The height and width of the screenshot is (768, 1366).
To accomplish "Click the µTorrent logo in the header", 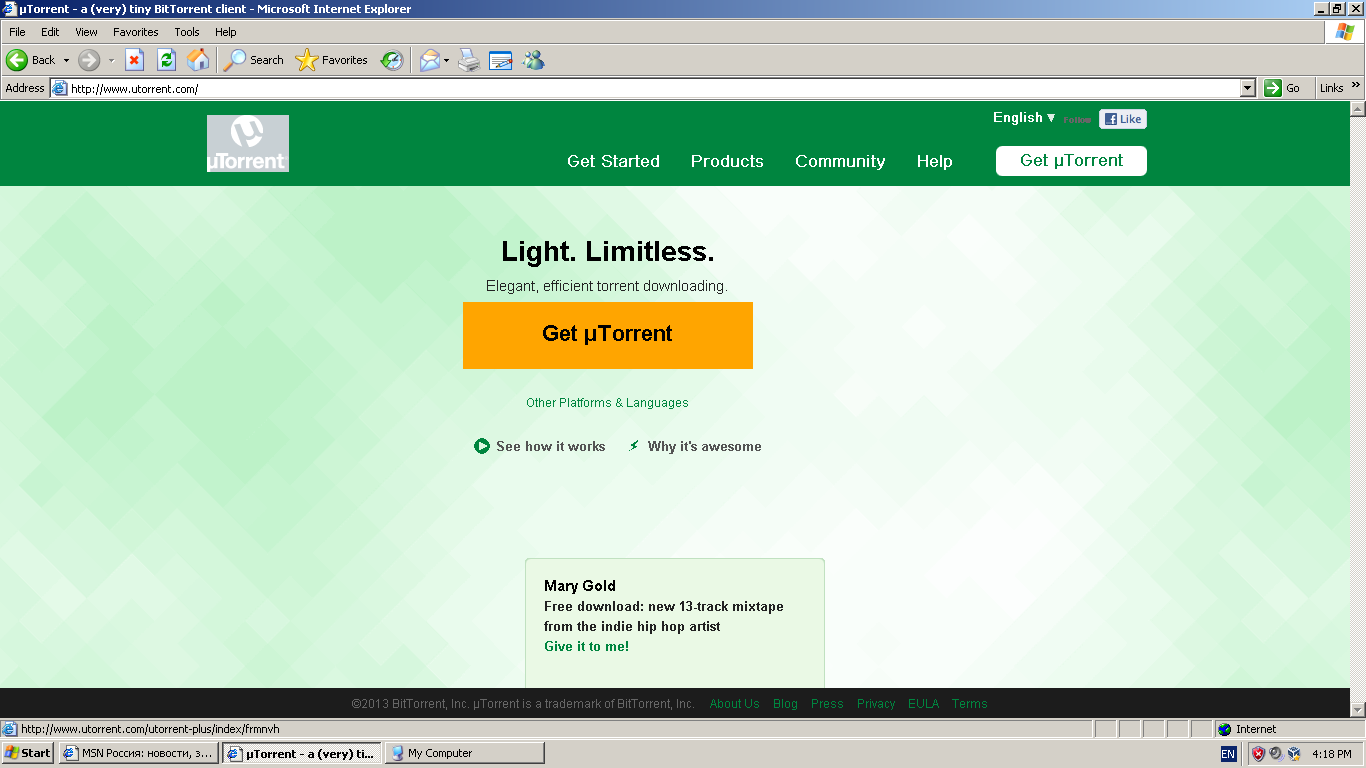I will tap(248, 143).
